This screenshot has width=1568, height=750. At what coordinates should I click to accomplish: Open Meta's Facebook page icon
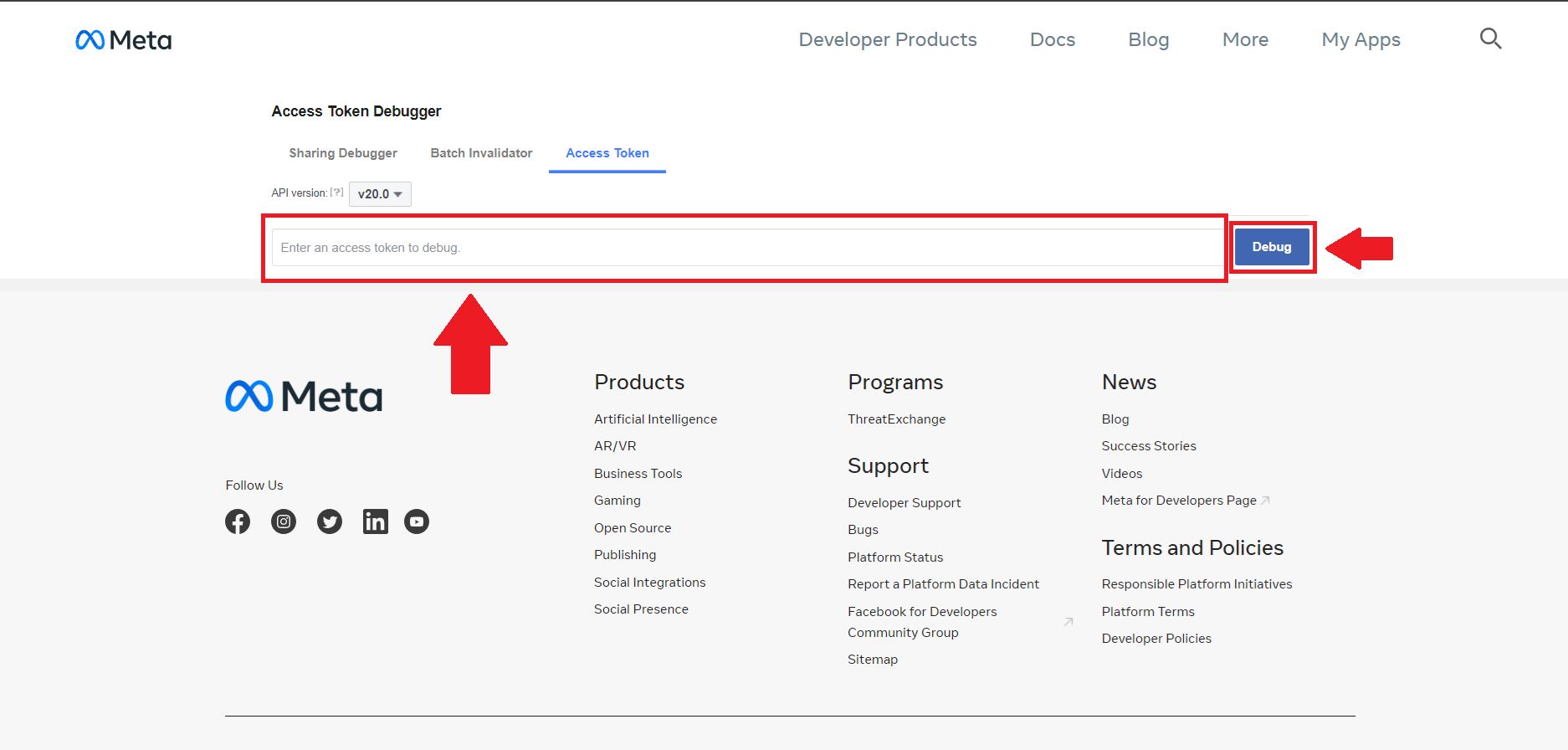[x=238, y=521]
